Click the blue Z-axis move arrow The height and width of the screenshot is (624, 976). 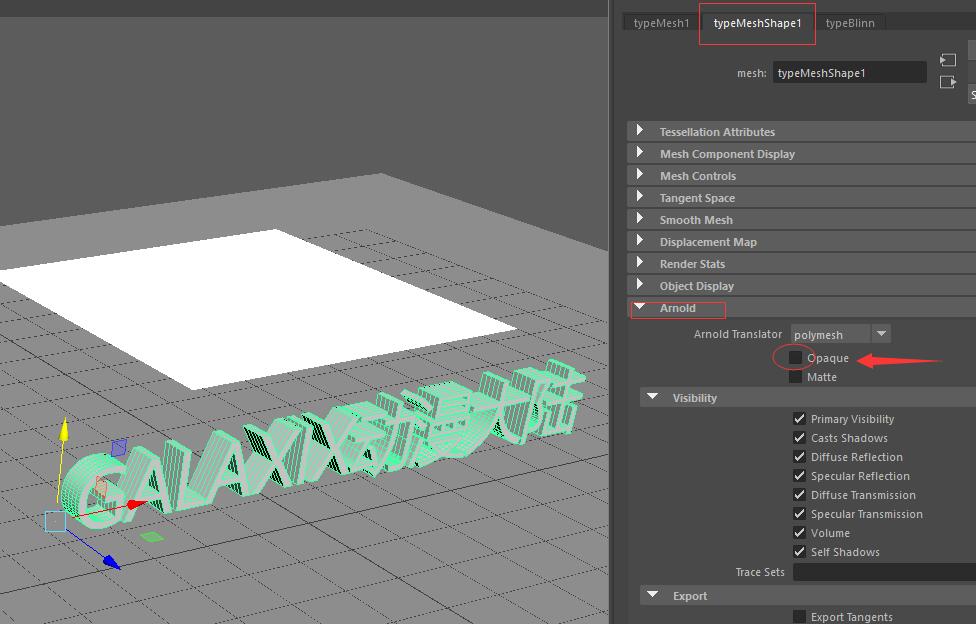pyautogui.click(x=111, y=562)
